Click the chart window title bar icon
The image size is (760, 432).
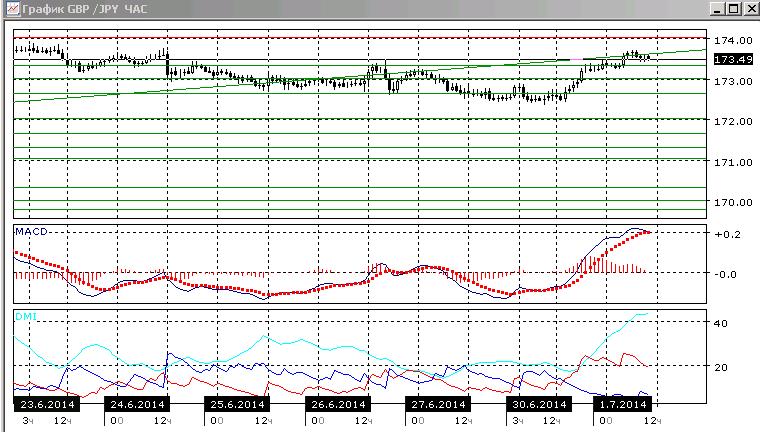point(13,8)
